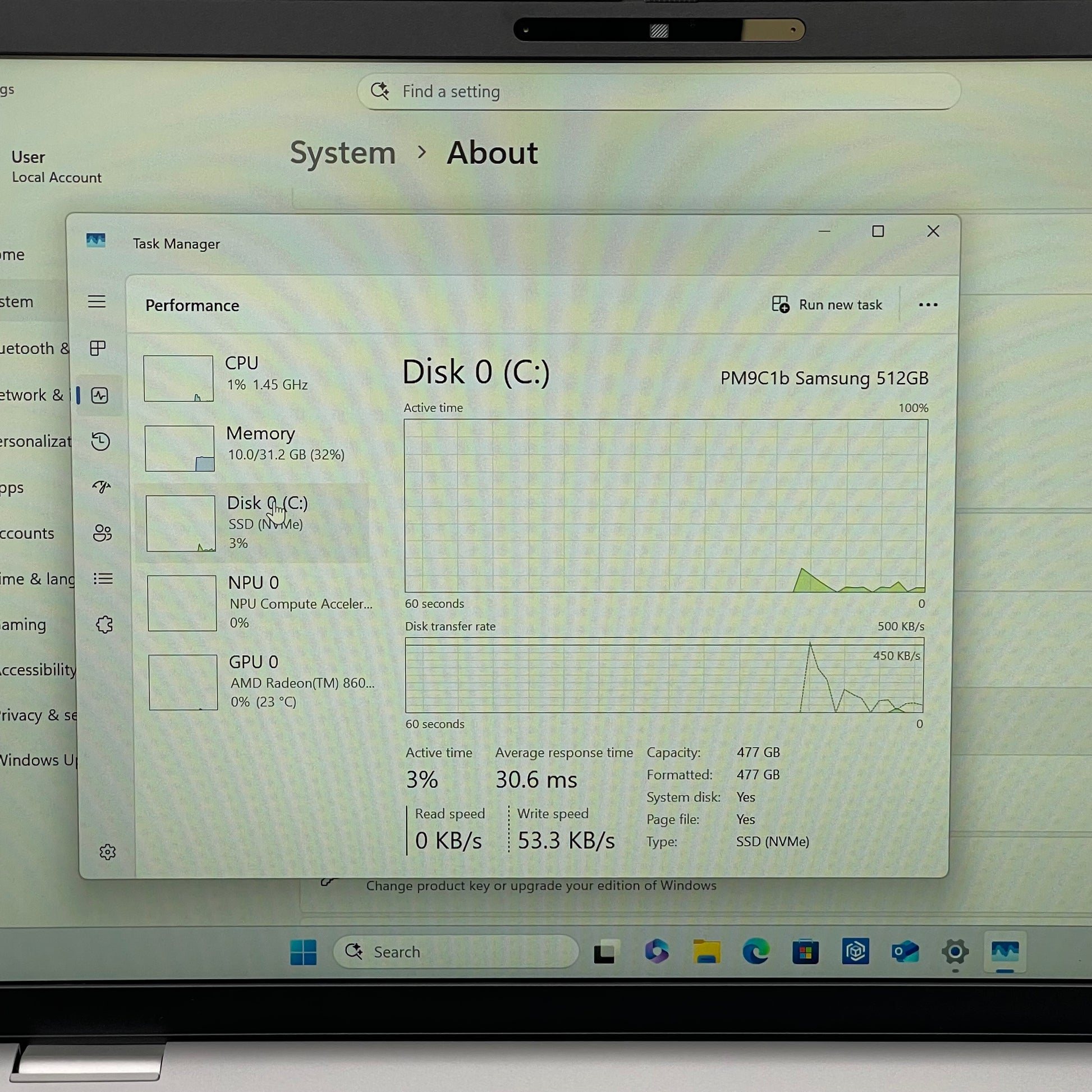
Task: Open the Startup apps page icon
Action: coord(102,487)
